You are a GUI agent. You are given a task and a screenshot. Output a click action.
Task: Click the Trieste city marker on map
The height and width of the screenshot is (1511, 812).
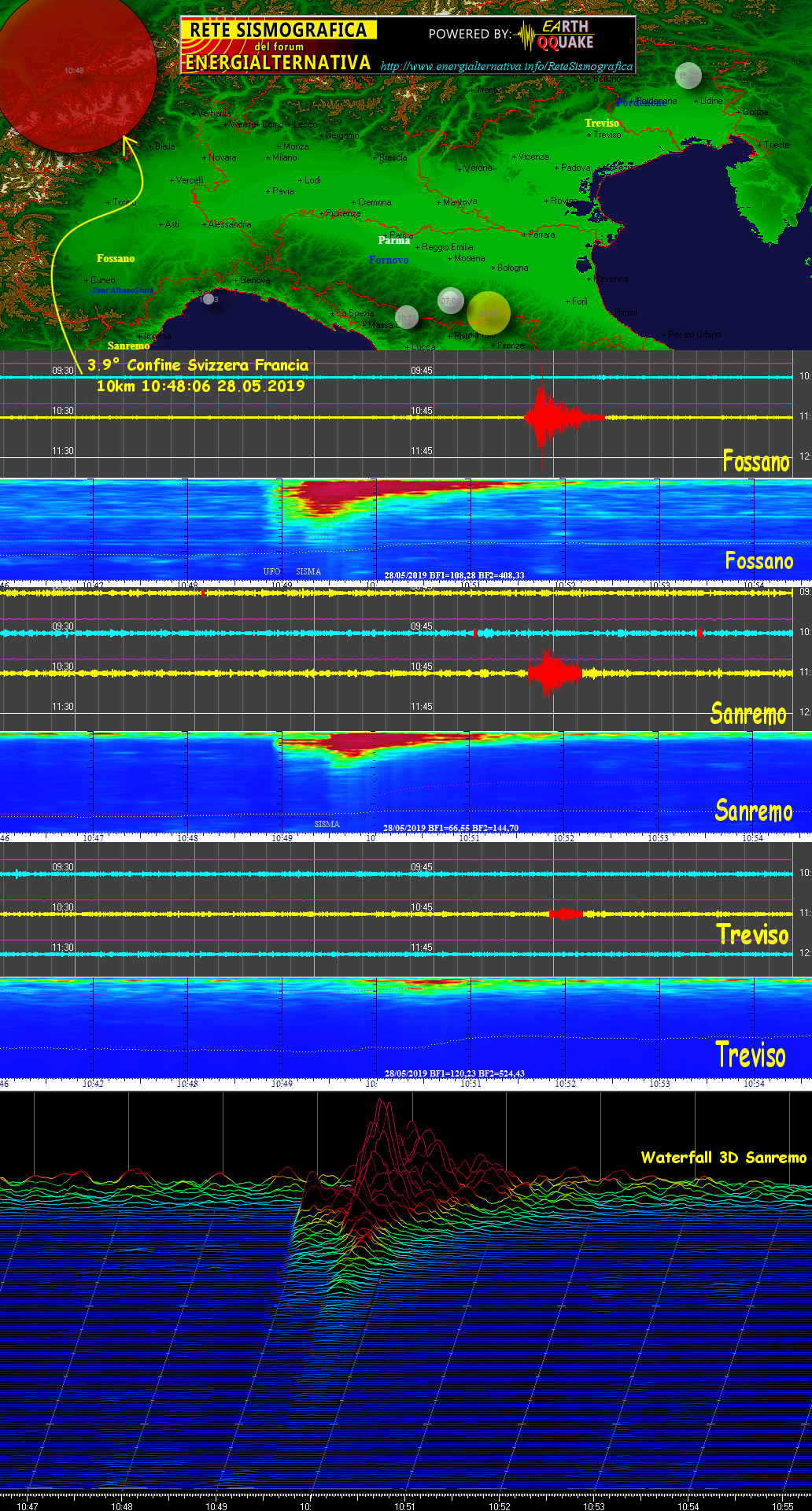774,145
